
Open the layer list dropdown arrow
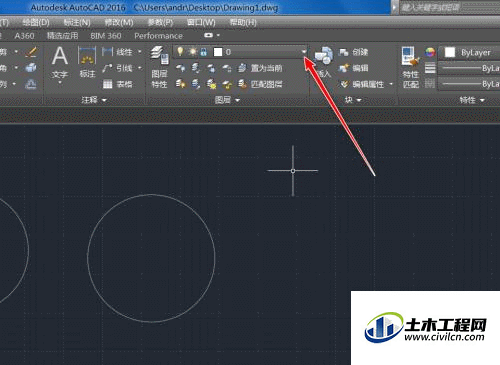tap(304, 52)
